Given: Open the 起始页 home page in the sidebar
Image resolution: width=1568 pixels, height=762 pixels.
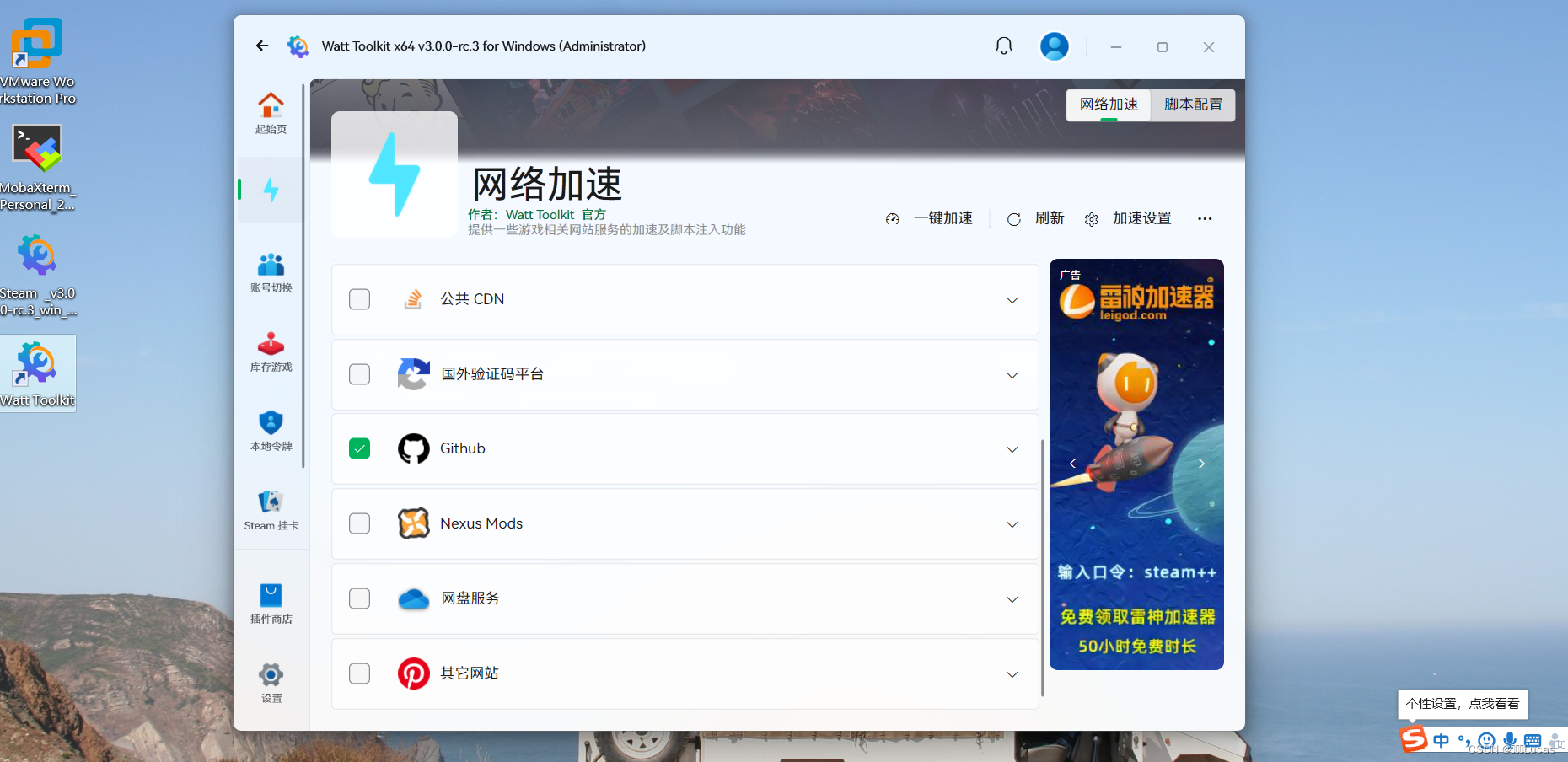Looking at the screenshot, I should point(270,114).
